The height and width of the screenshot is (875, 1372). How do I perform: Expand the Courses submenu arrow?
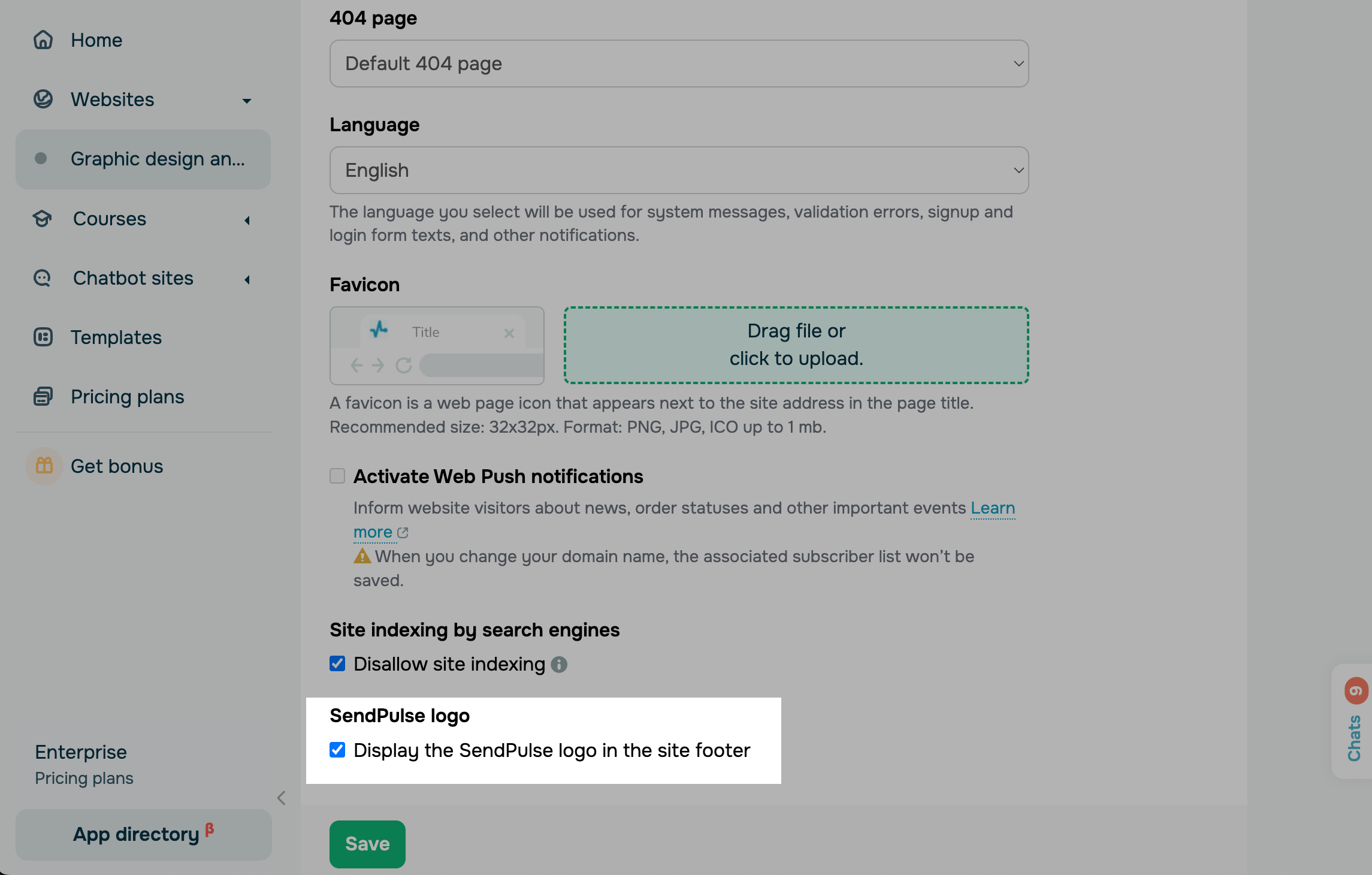point(247,220)
